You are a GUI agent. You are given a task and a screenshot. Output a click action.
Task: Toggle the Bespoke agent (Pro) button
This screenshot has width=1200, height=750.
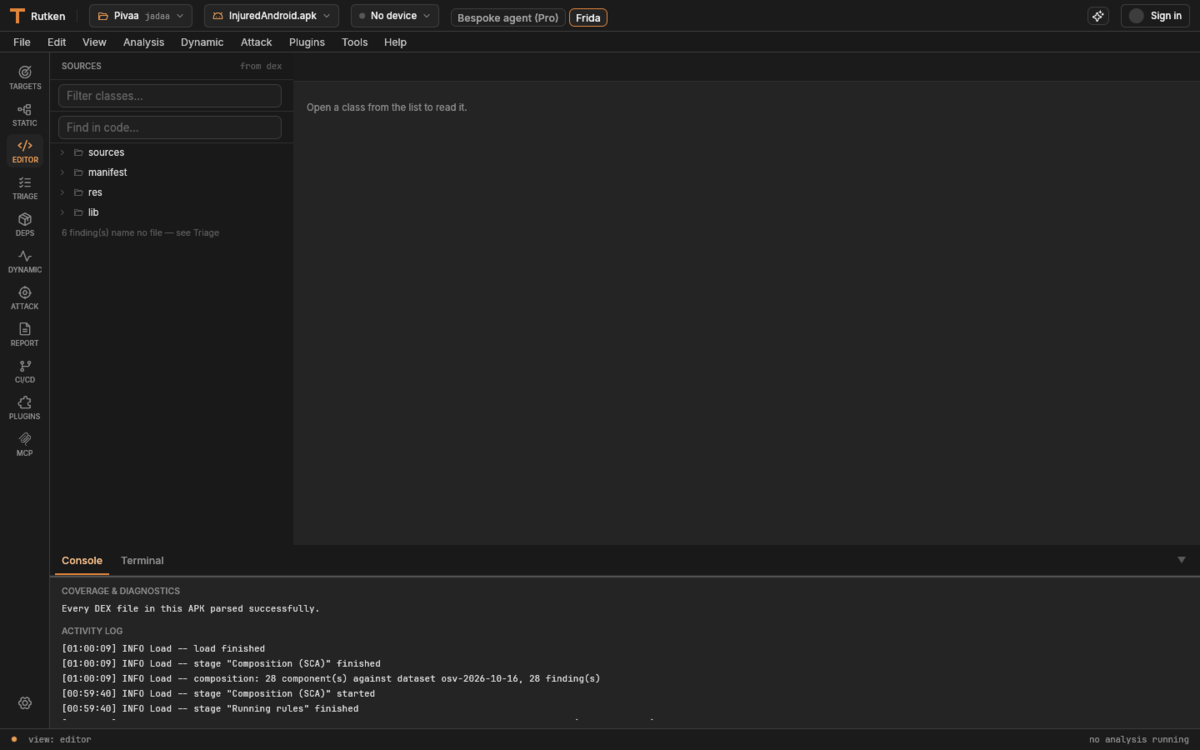tap(508, 17)
